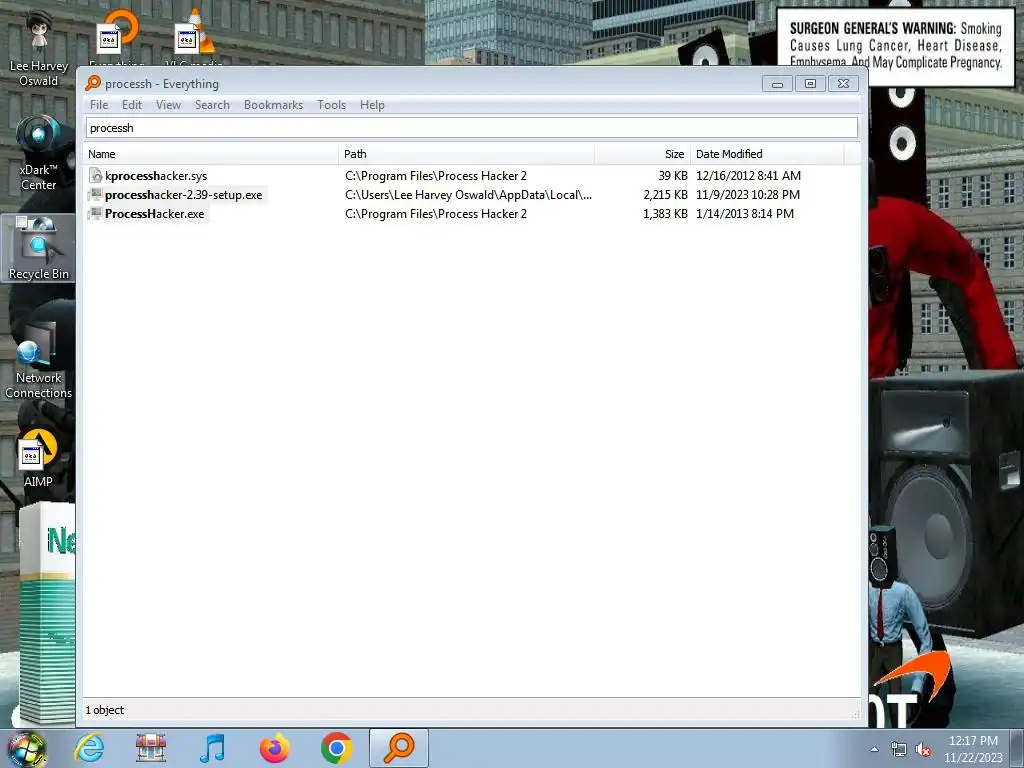The height and width of the screenshot is (768, 1024).
Task: Select the processhacker-2.39-setup.exe file icon
Action: [95, 195]
